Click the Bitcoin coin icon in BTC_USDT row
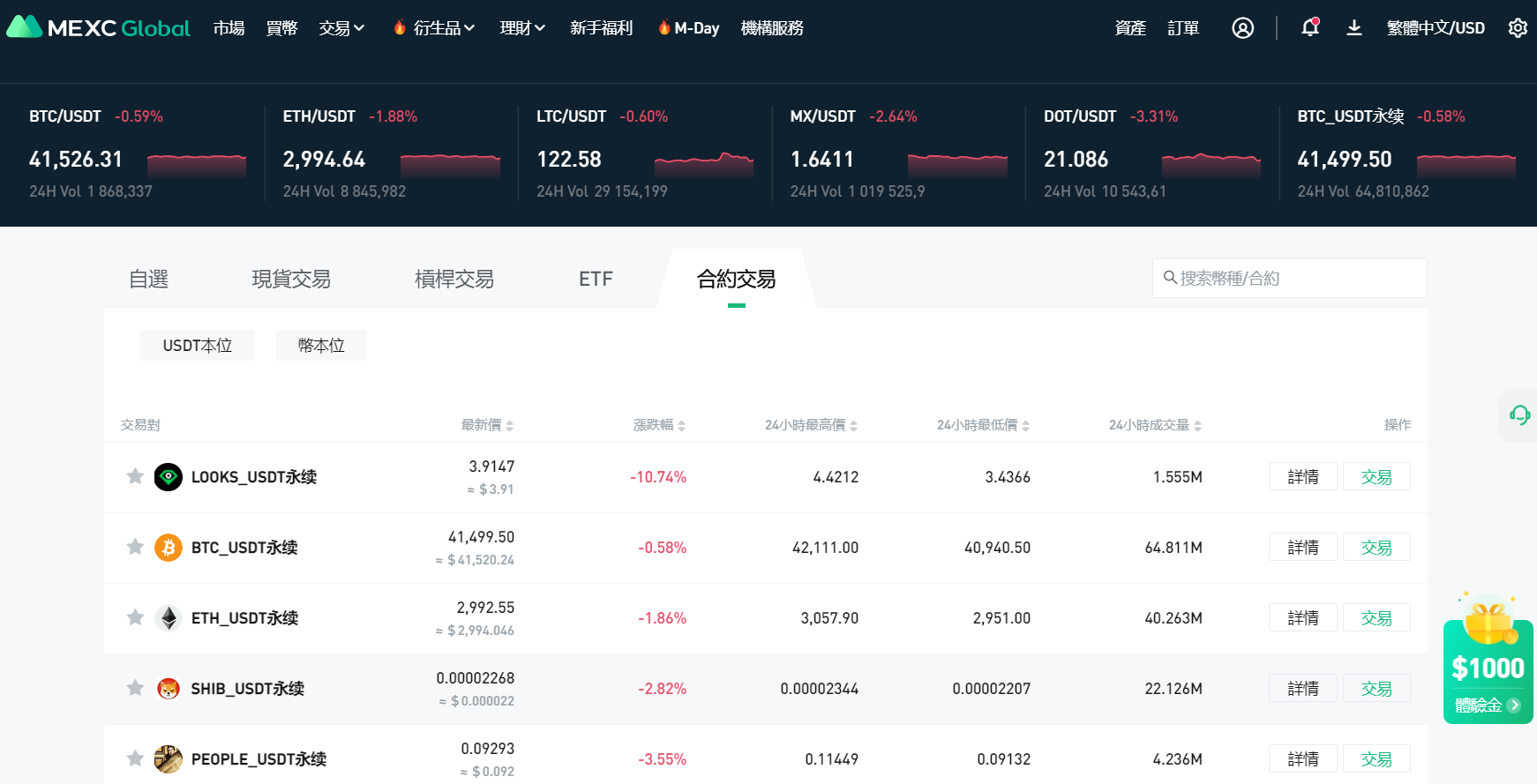The width and height of the screenshot is (1537, 784). (x=169, y=548)
